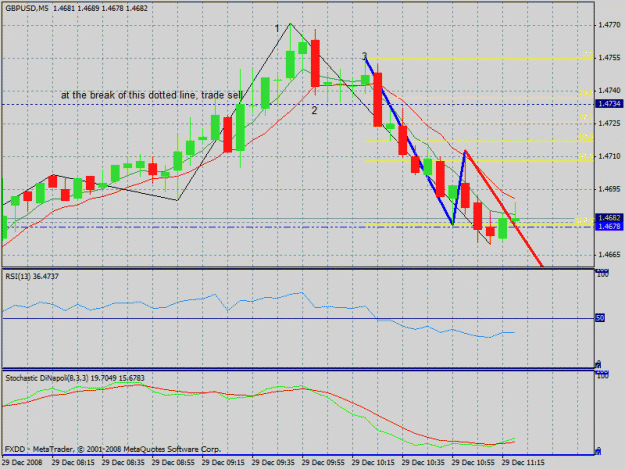Click the Fibonacci 100.0 level label
Viewport: 625px width, 469px height.
(584, 220)
